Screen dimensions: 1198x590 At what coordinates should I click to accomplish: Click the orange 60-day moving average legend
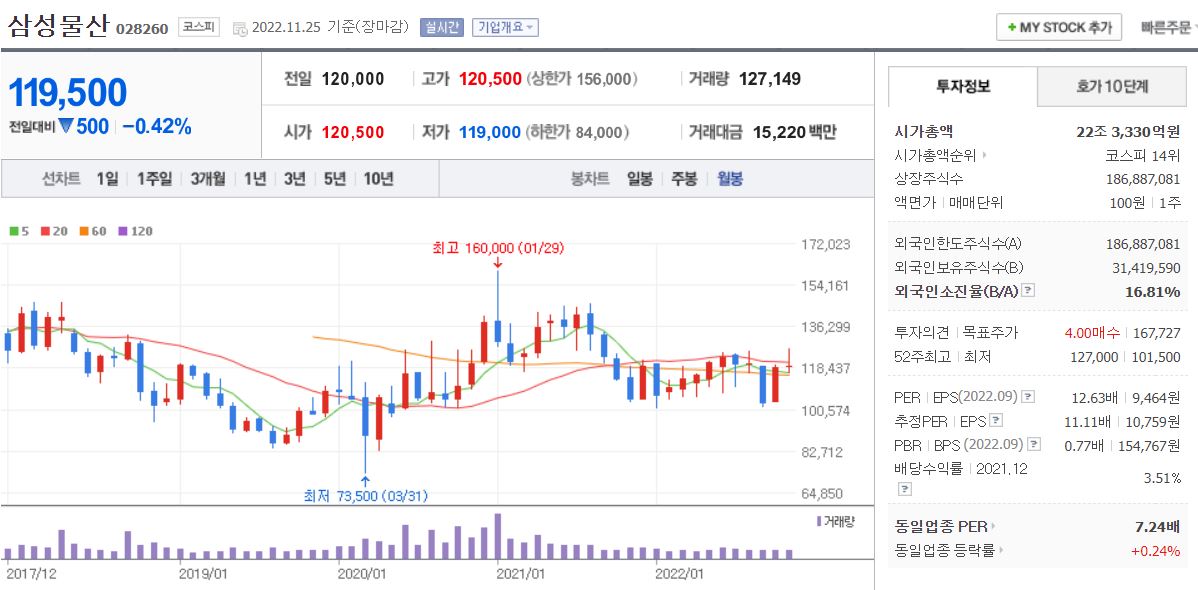92,232
